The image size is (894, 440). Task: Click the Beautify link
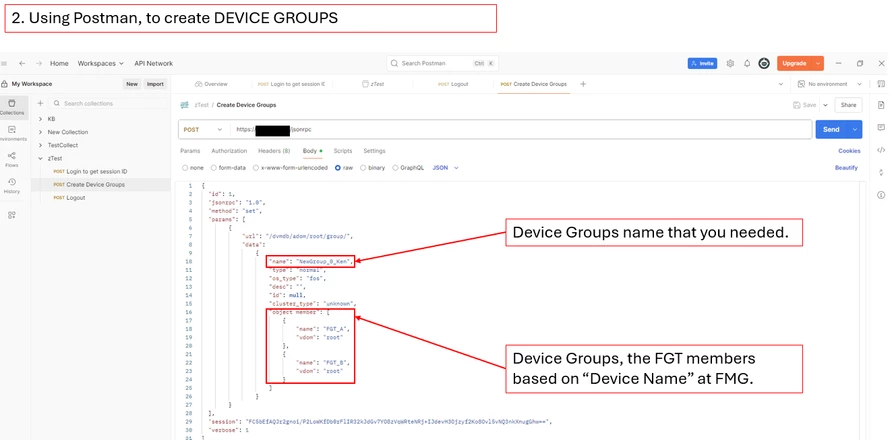(x=847, y=168)
